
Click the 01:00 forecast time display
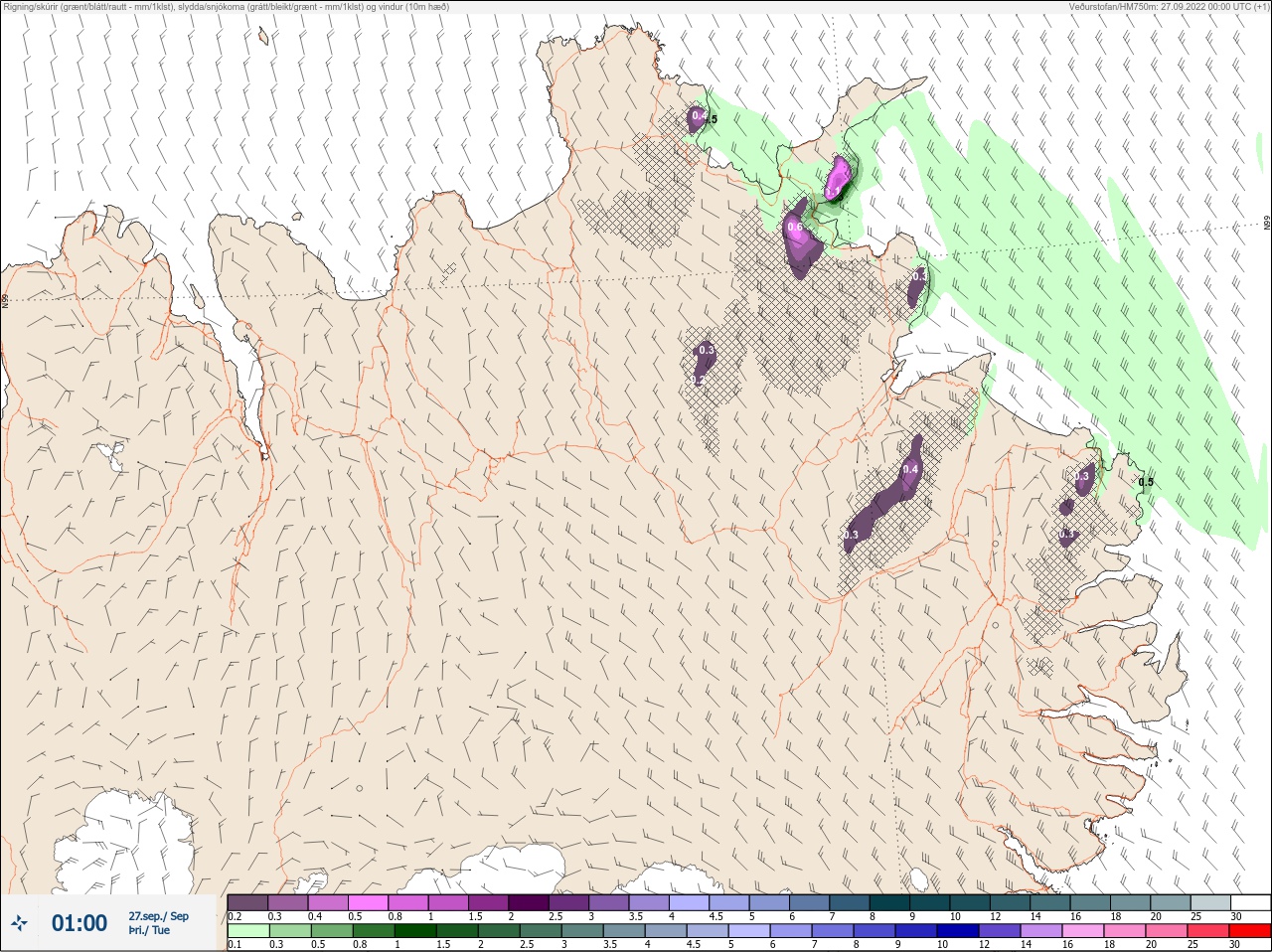(79, 923)
